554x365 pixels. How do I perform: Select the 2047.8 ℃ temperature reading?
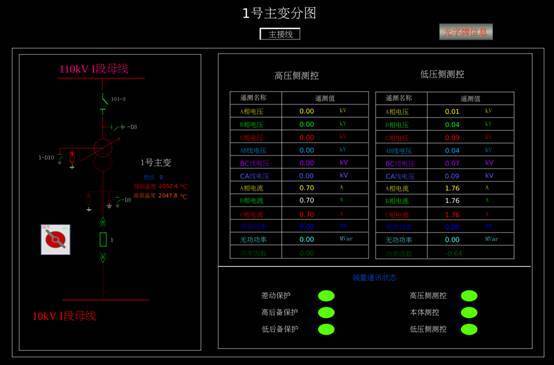tap(173, 196)
